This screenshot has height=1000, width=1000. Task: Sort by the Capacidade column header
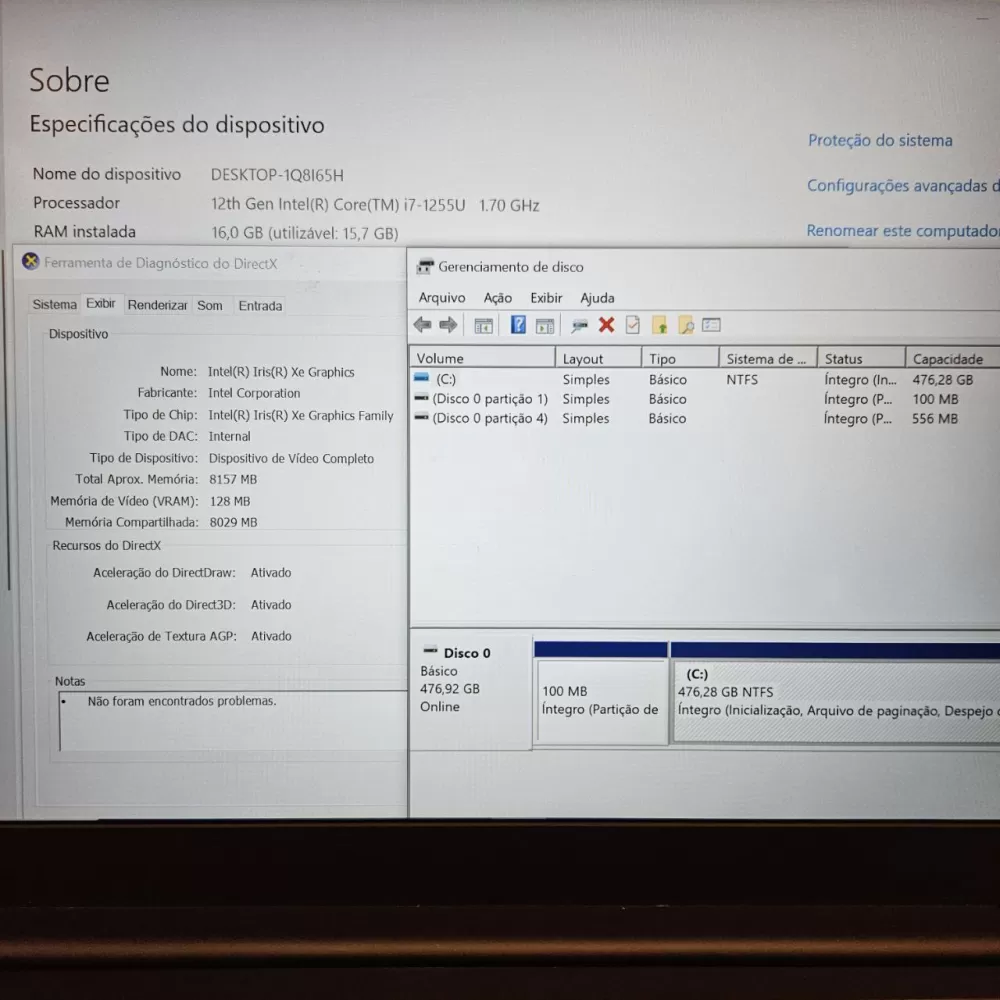(953, 358)
